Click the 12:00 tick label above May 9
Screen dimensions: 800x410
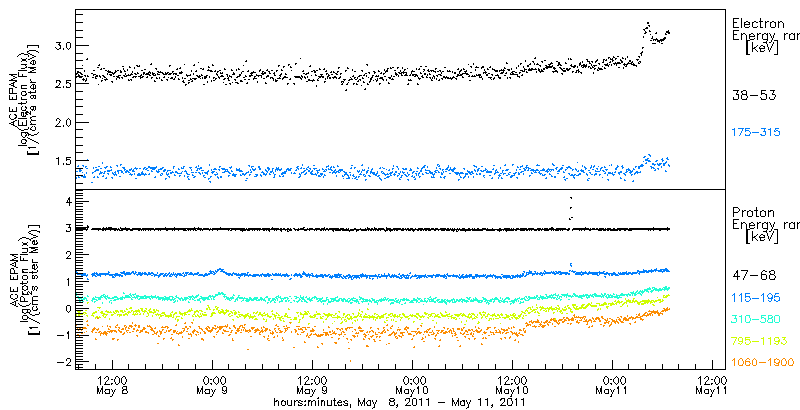[312, 380]
